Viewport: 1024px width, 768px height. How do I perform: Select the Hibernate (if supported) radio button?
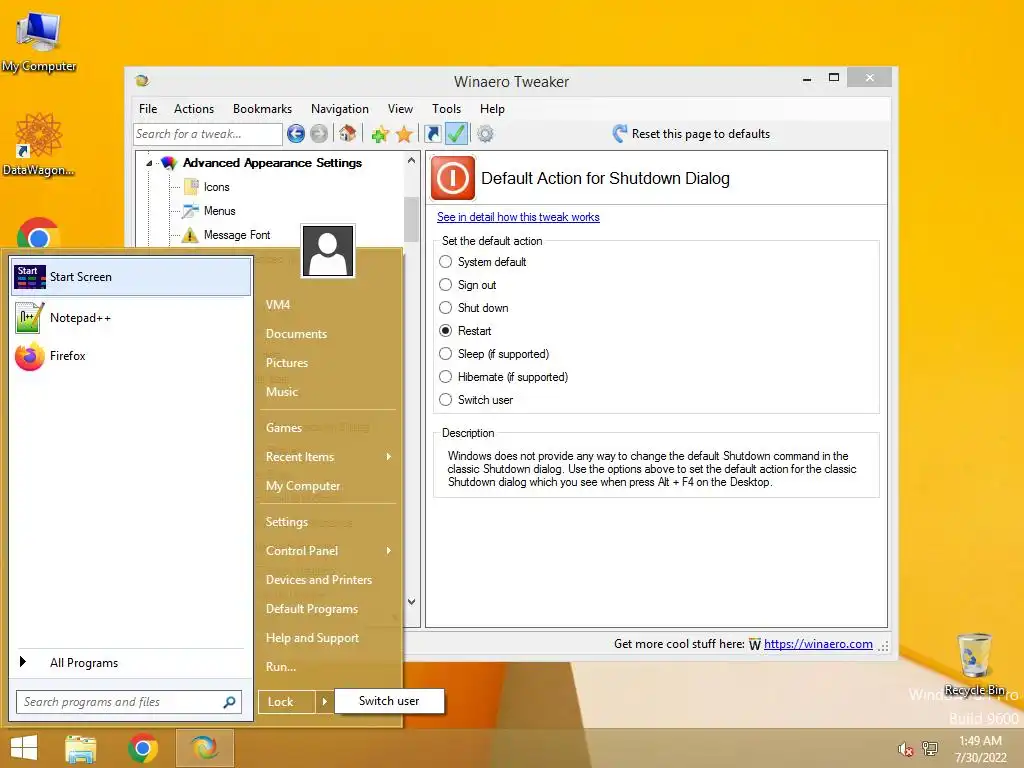coord(445,377)
